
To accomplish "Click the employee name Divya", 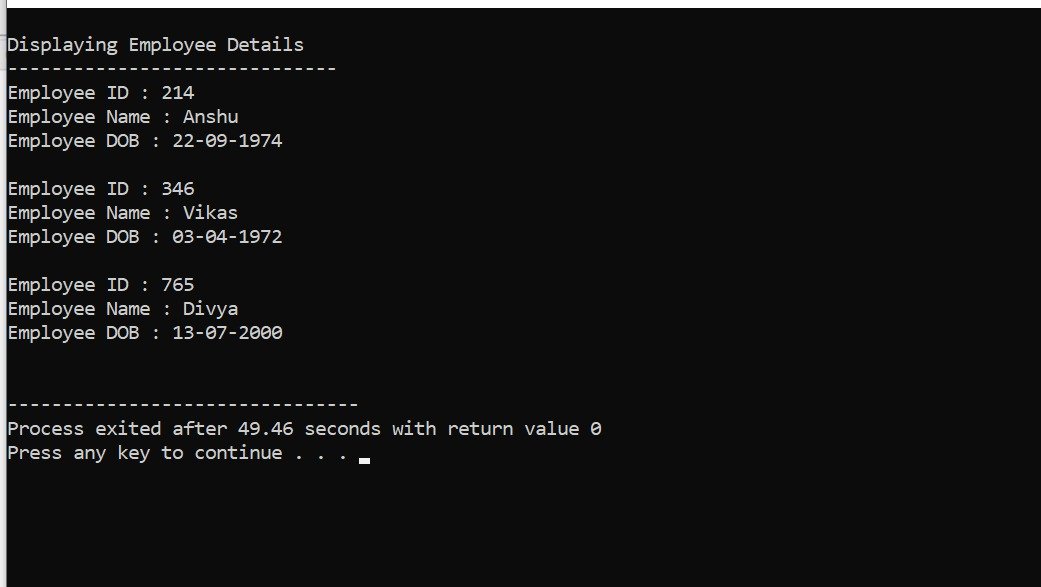I will 210,309.
